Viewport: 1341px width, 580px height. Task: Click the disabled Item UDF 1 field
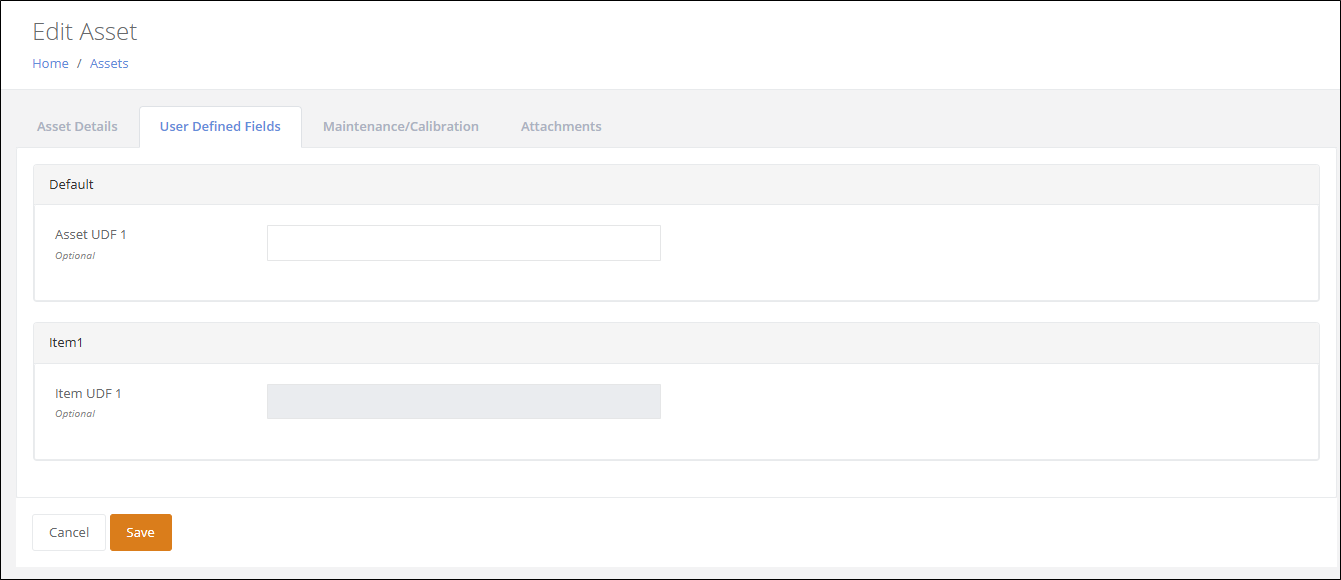pos(464,401)
